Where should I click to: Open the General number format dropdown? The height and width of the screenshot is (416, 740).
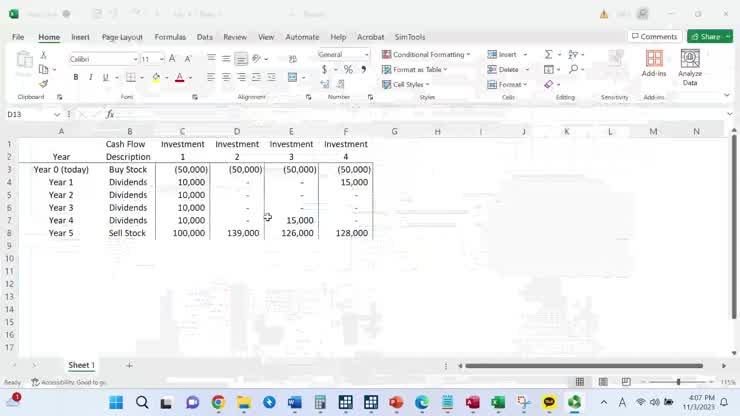tap(366, 54)
